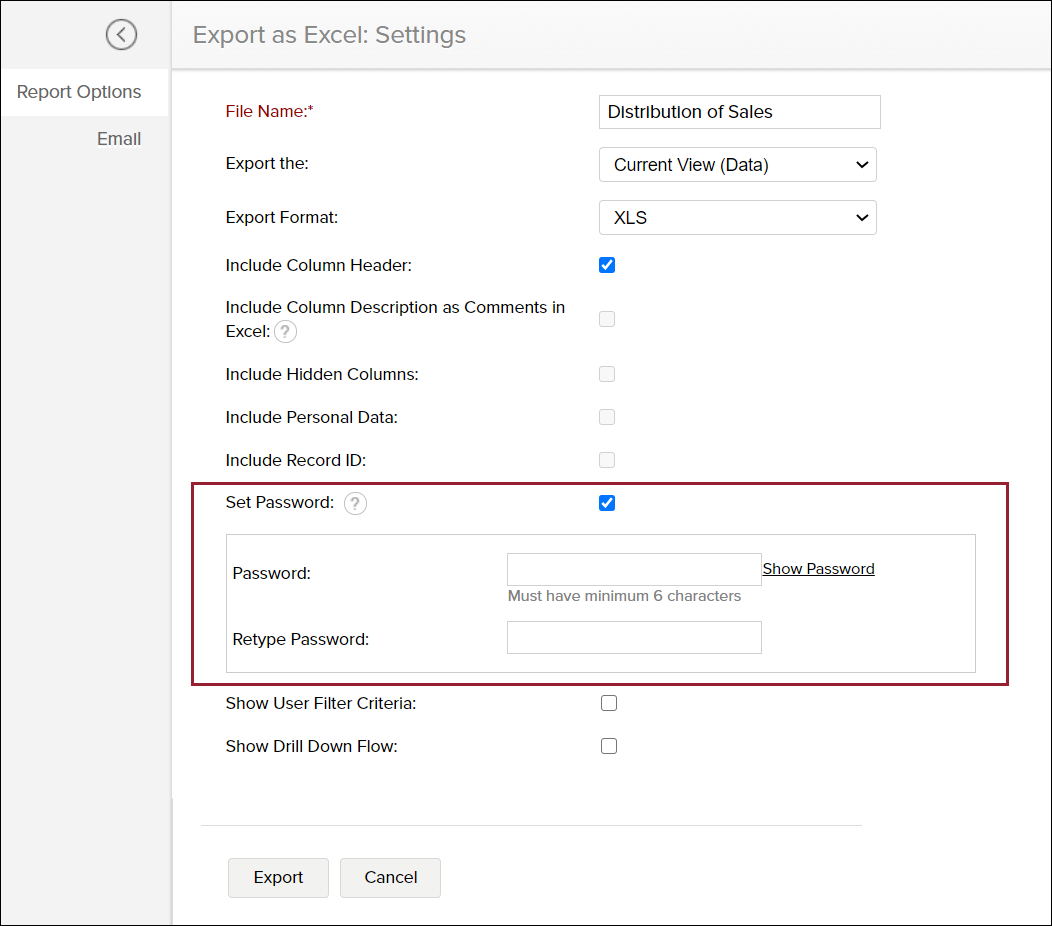Enable Include Personal Data

[607, 416]
